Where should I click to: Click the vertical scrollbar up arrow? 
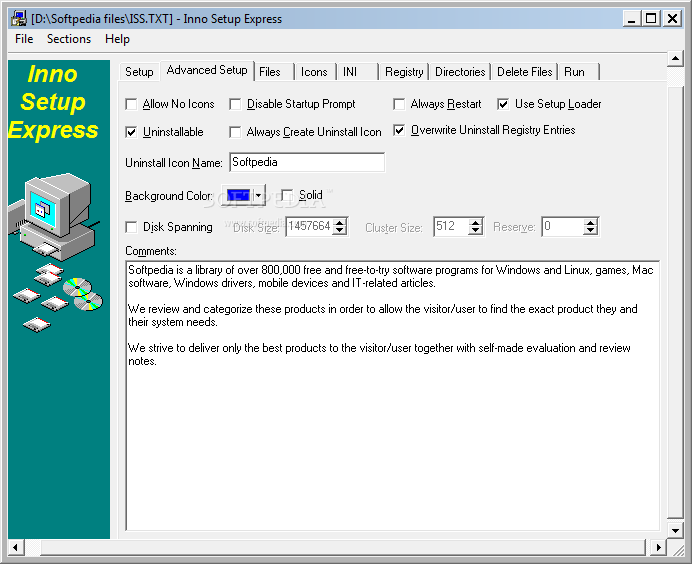click(x=675, y=58)
